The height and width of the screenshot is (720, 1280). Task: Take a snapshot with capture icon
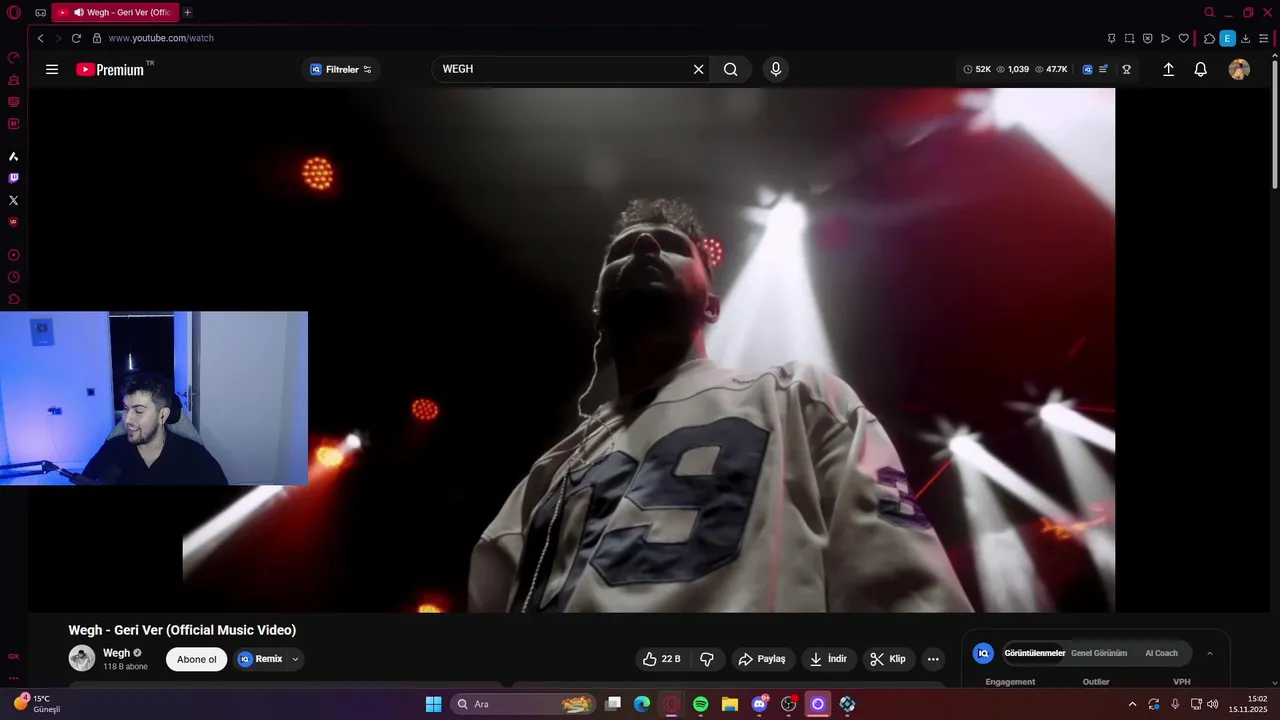click(x=1129, y=38)
